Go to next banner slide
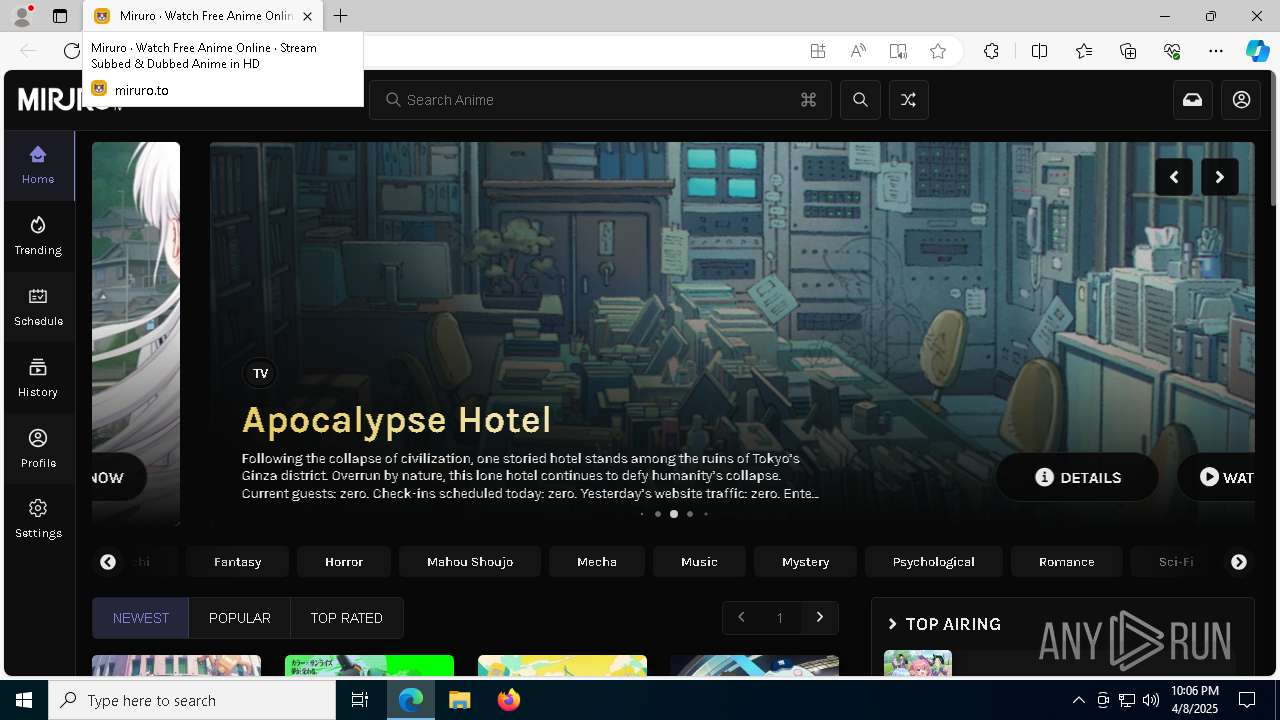 tap(1219, 177)
